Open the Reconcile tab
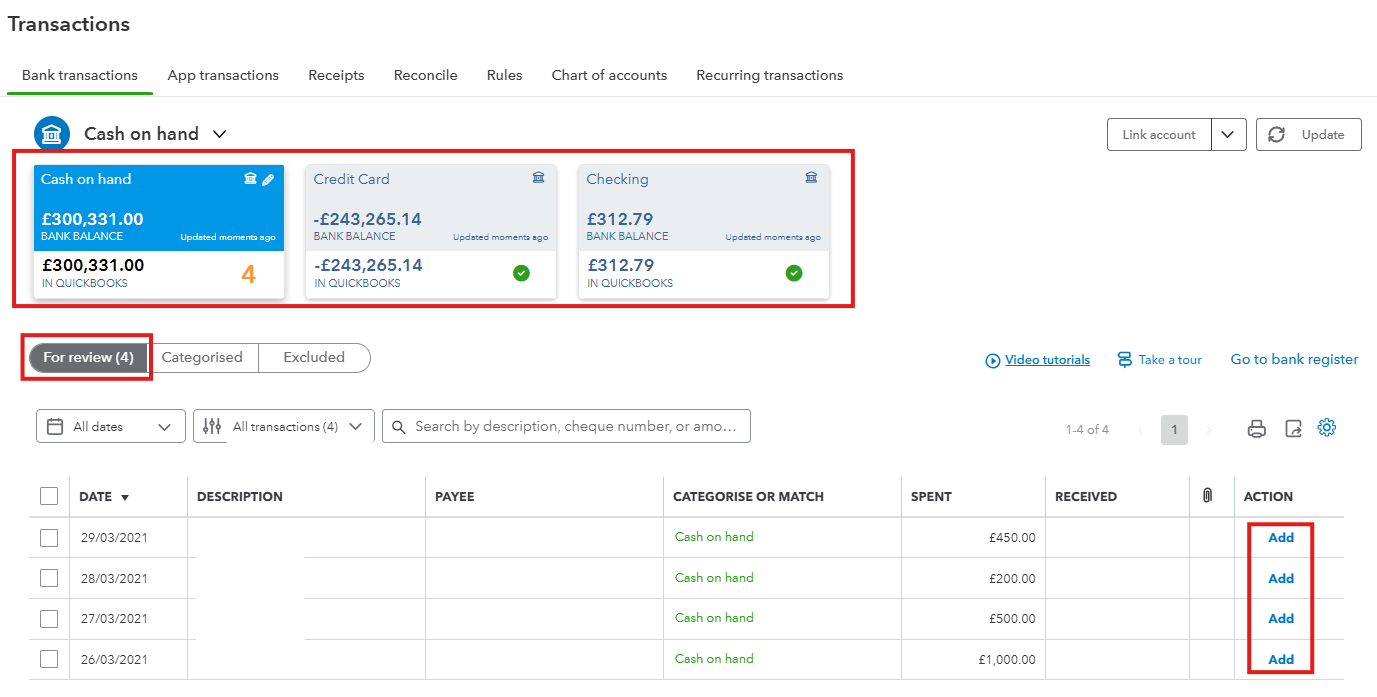 426,76
